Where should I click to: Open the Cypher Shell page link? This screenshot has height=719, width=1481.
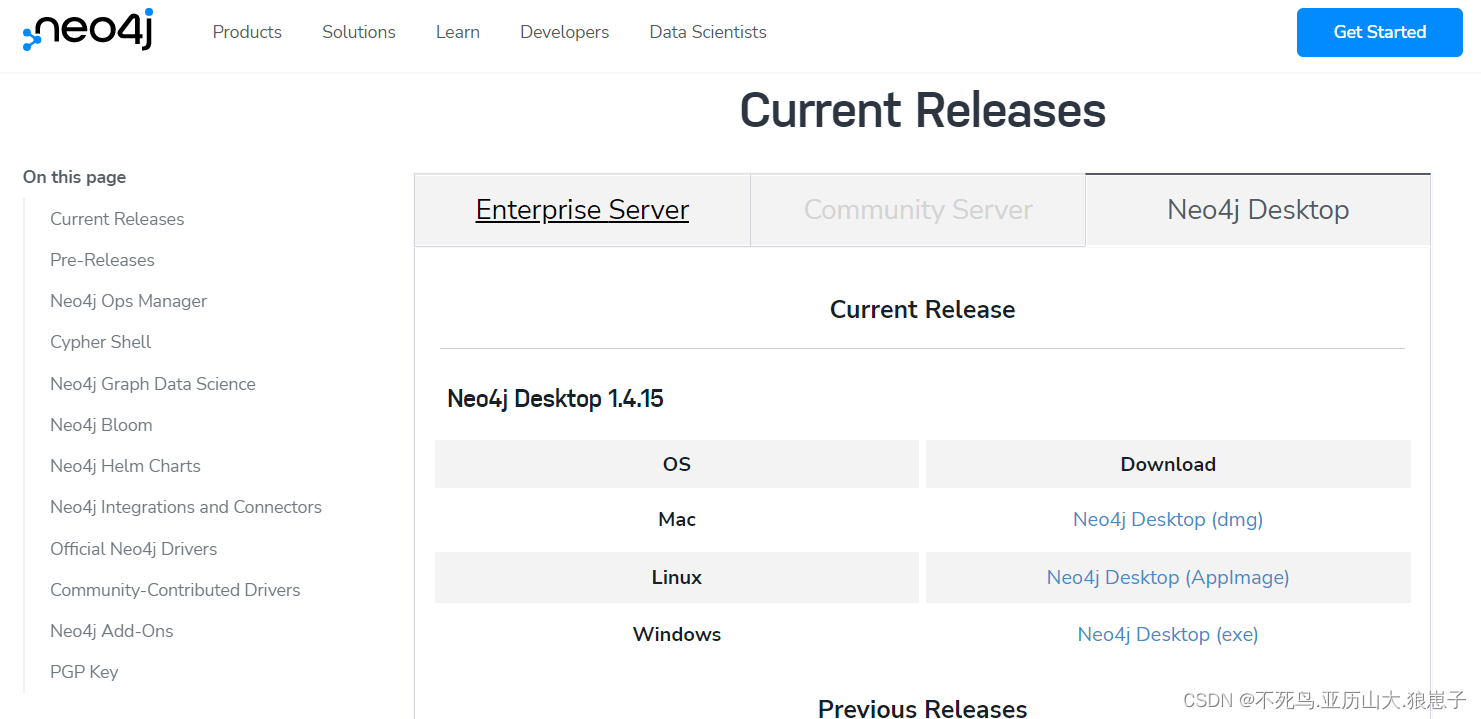pos(100,341)
